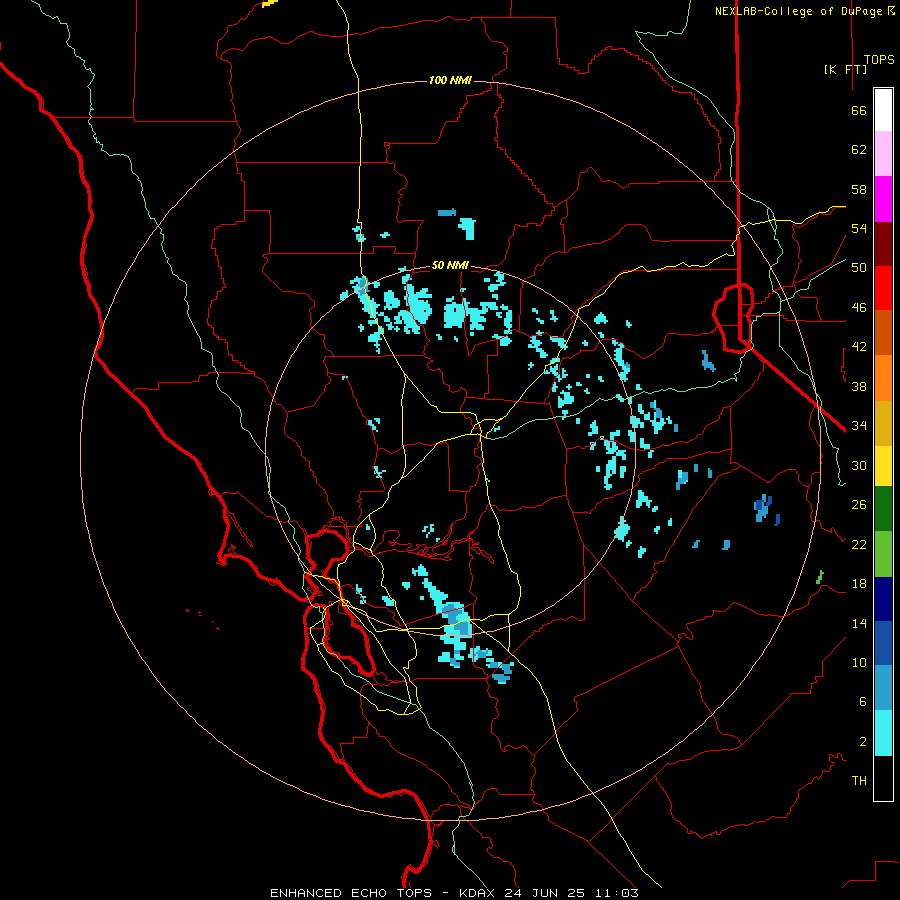Click the legend value "58"

click(x=859, y=189)
